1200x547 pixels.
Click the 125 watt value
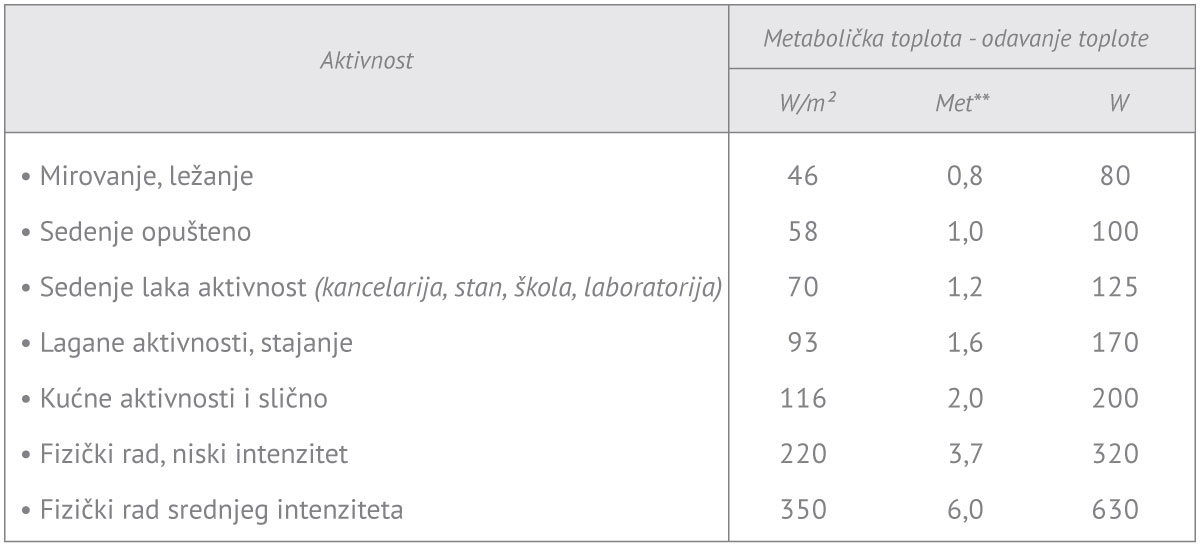pyautogui.click(x=1116, y=288)
